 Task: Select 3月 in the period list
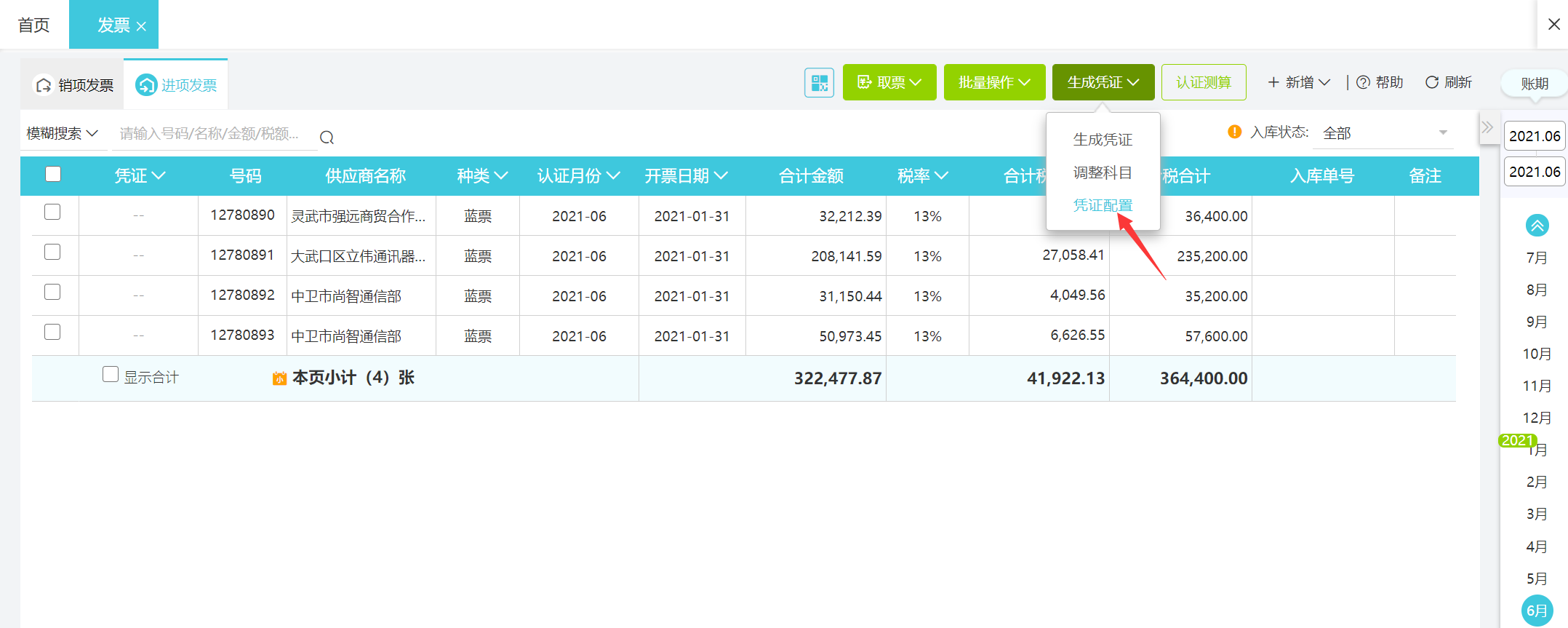(x=1537, y=514)
